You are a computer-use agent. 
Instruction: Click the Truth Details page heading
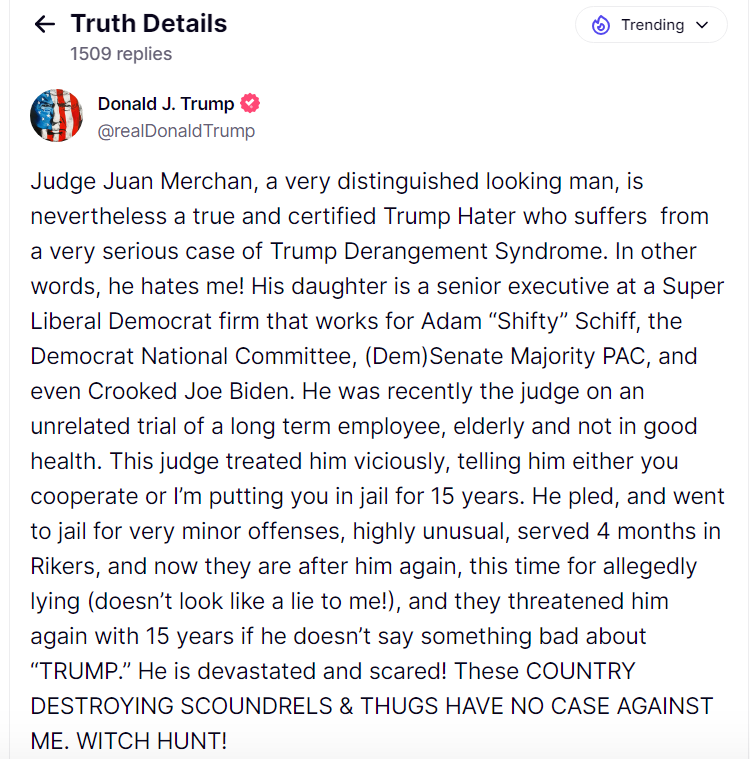(149, 24)
